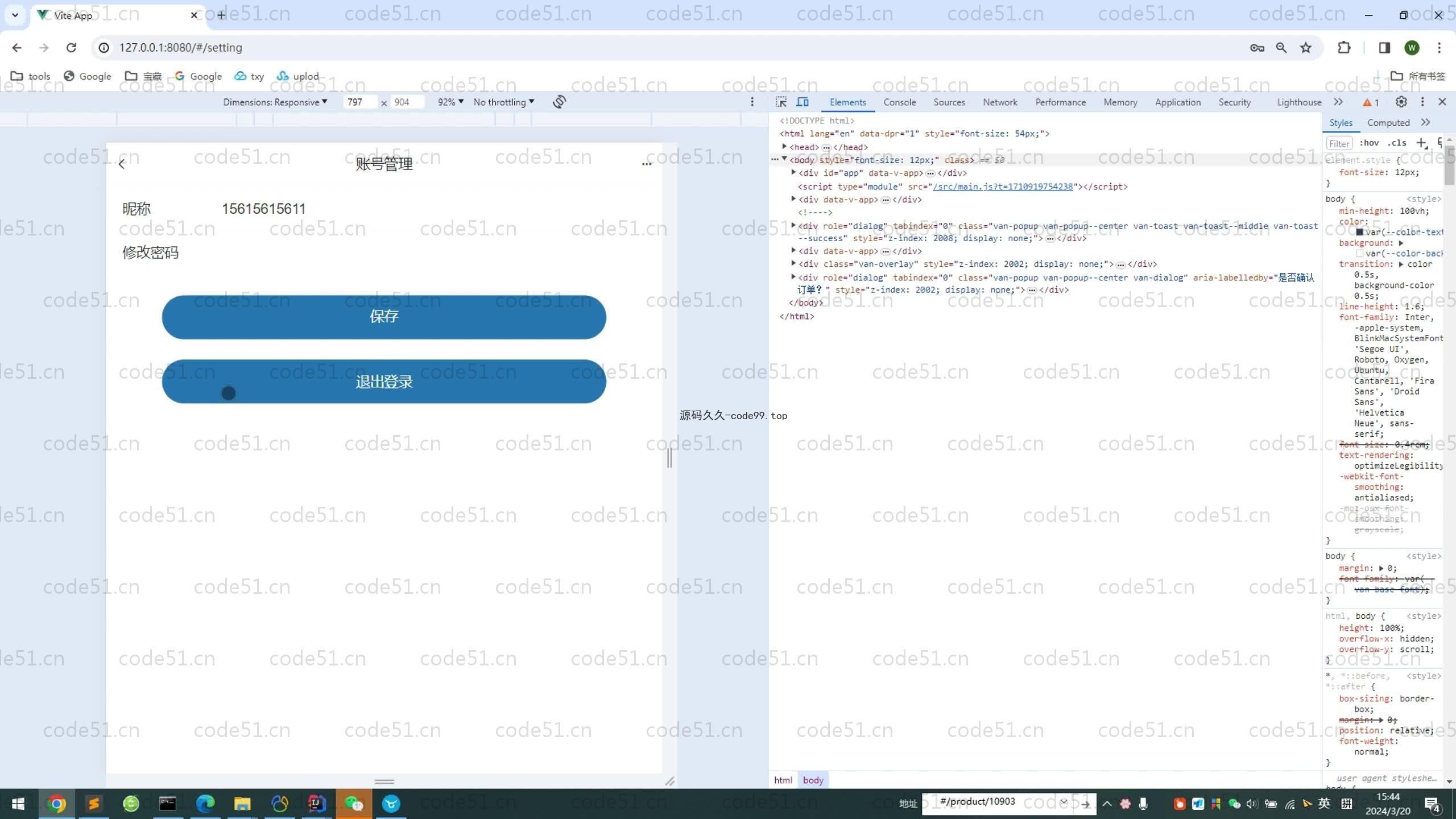Open the txy bookmark

(x=249, y=76)
